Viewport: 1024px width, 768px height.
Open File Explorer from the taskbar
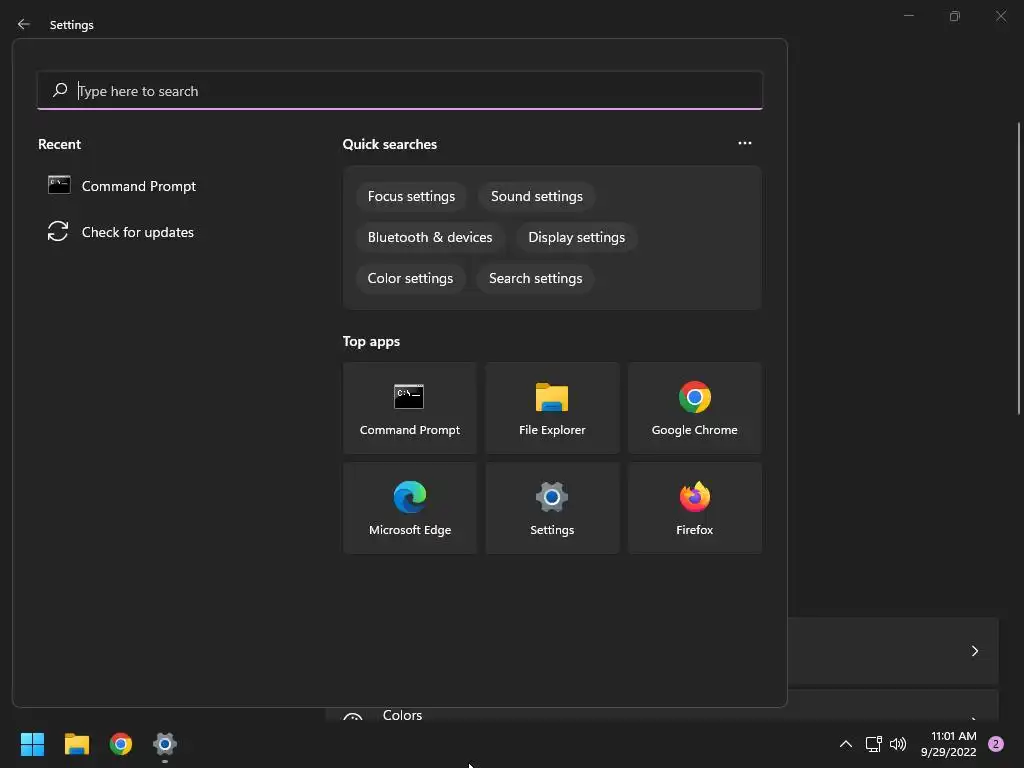(76, 744)
